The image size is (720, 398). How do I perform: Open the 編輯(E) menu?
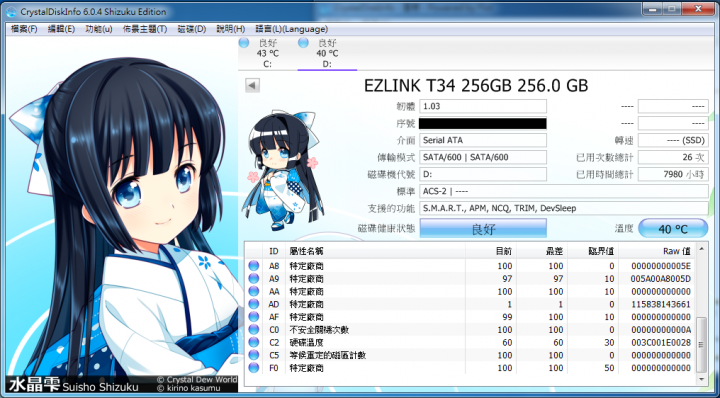[x=61, y=29]
